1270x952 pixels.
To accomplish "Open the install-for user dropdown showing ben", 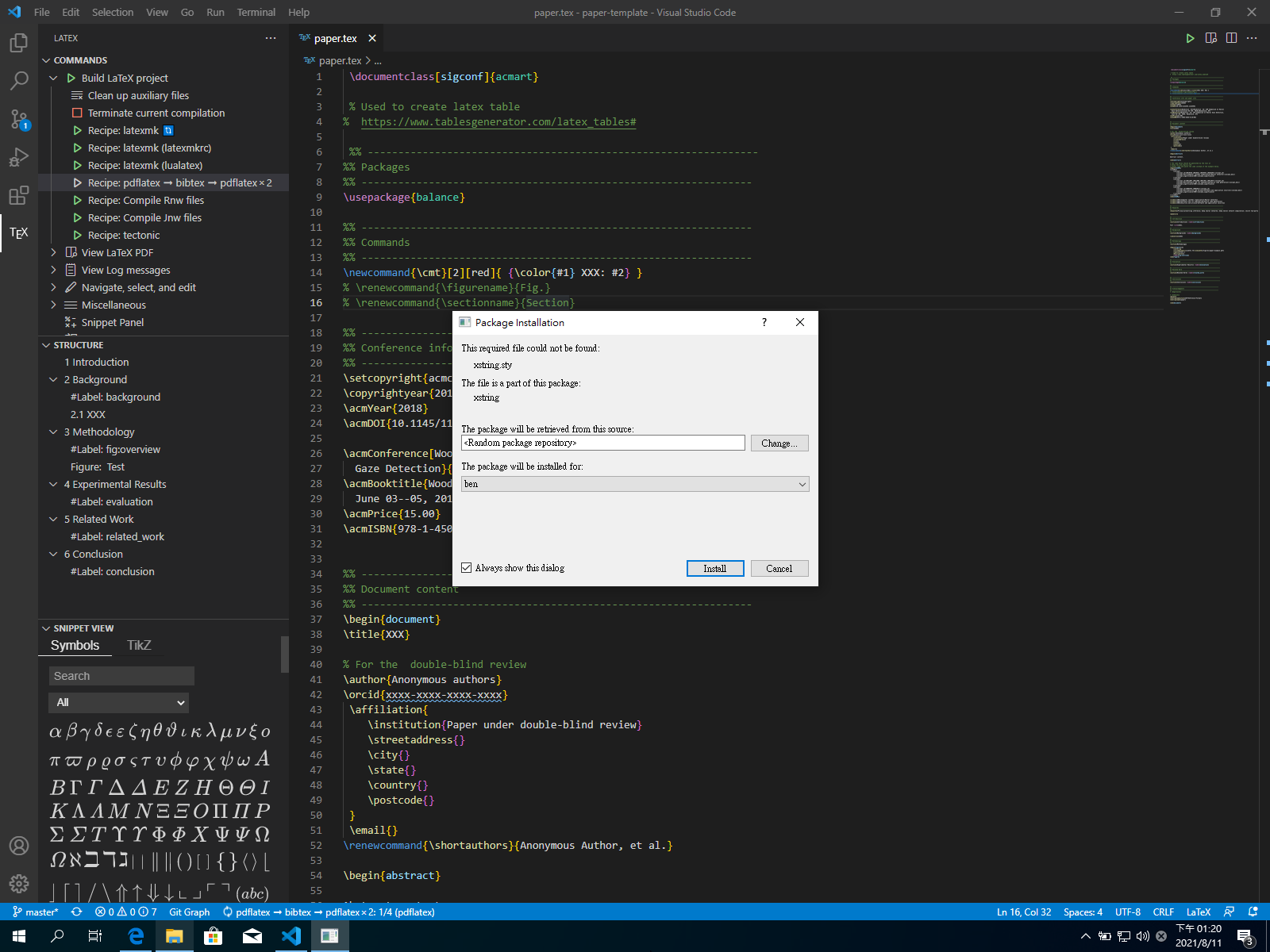I will 635,484.
